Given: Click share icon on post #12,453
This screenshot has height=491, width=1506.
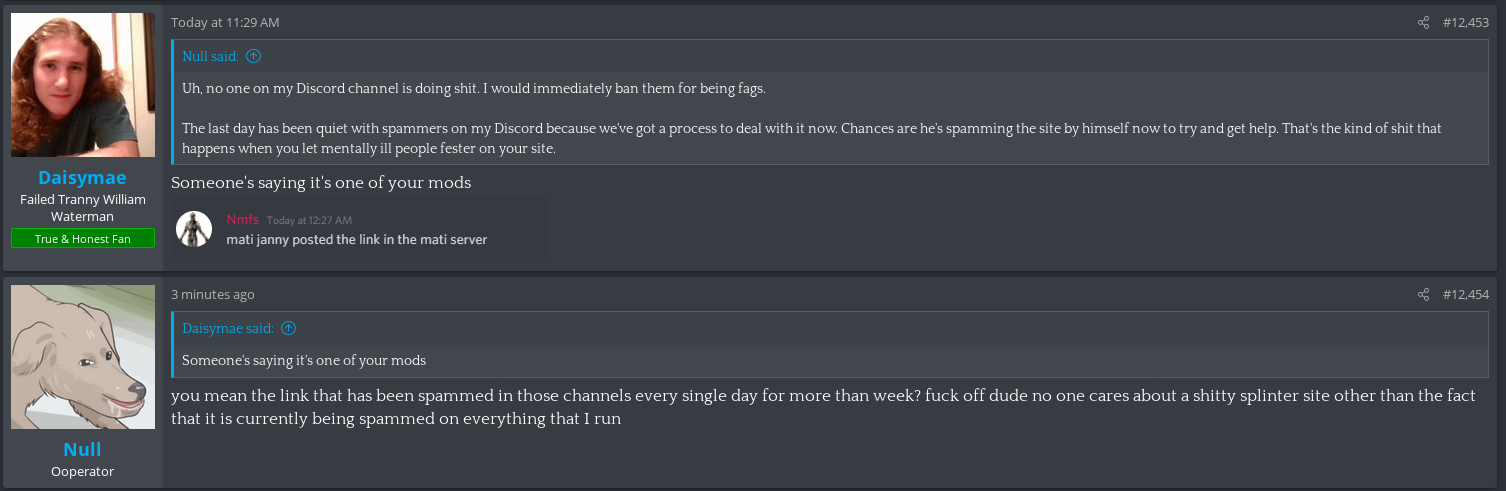Looking at the screenshot, I should (x=1423, y=22).
